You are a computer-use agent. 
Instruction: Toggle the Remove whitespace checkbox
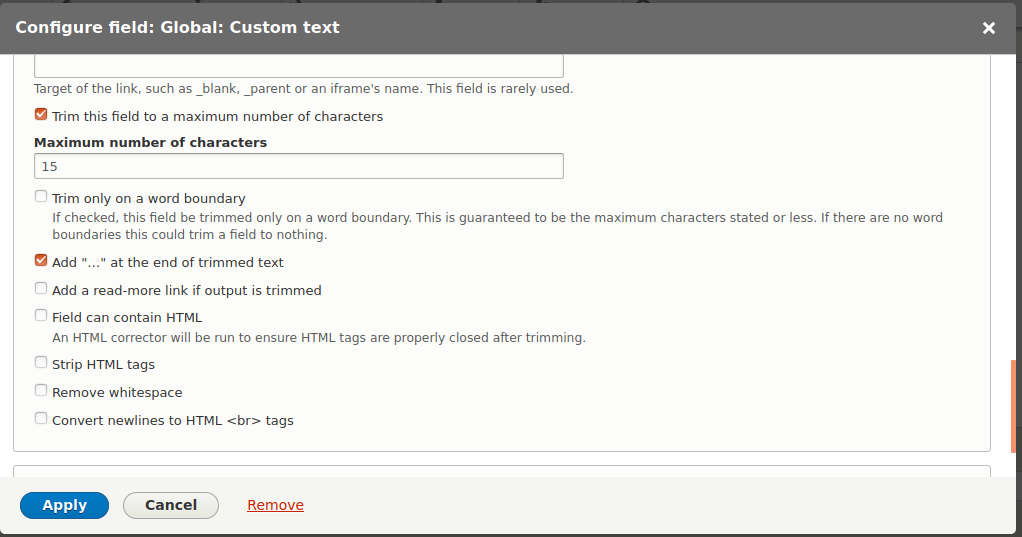coord(41,391)
